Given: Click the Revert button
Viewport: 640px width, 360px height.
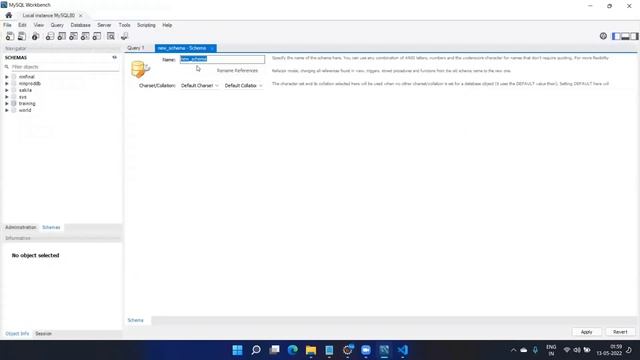Looking at the screenshot, I should 620,332.
